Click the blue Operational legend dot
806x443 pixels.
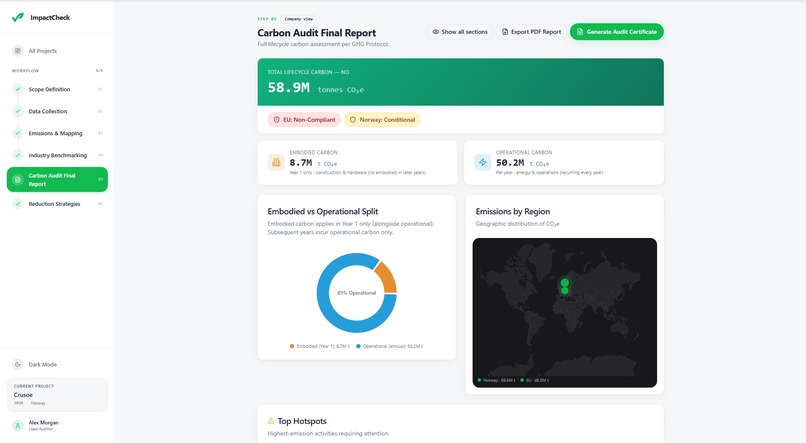[x=358, y=346]
